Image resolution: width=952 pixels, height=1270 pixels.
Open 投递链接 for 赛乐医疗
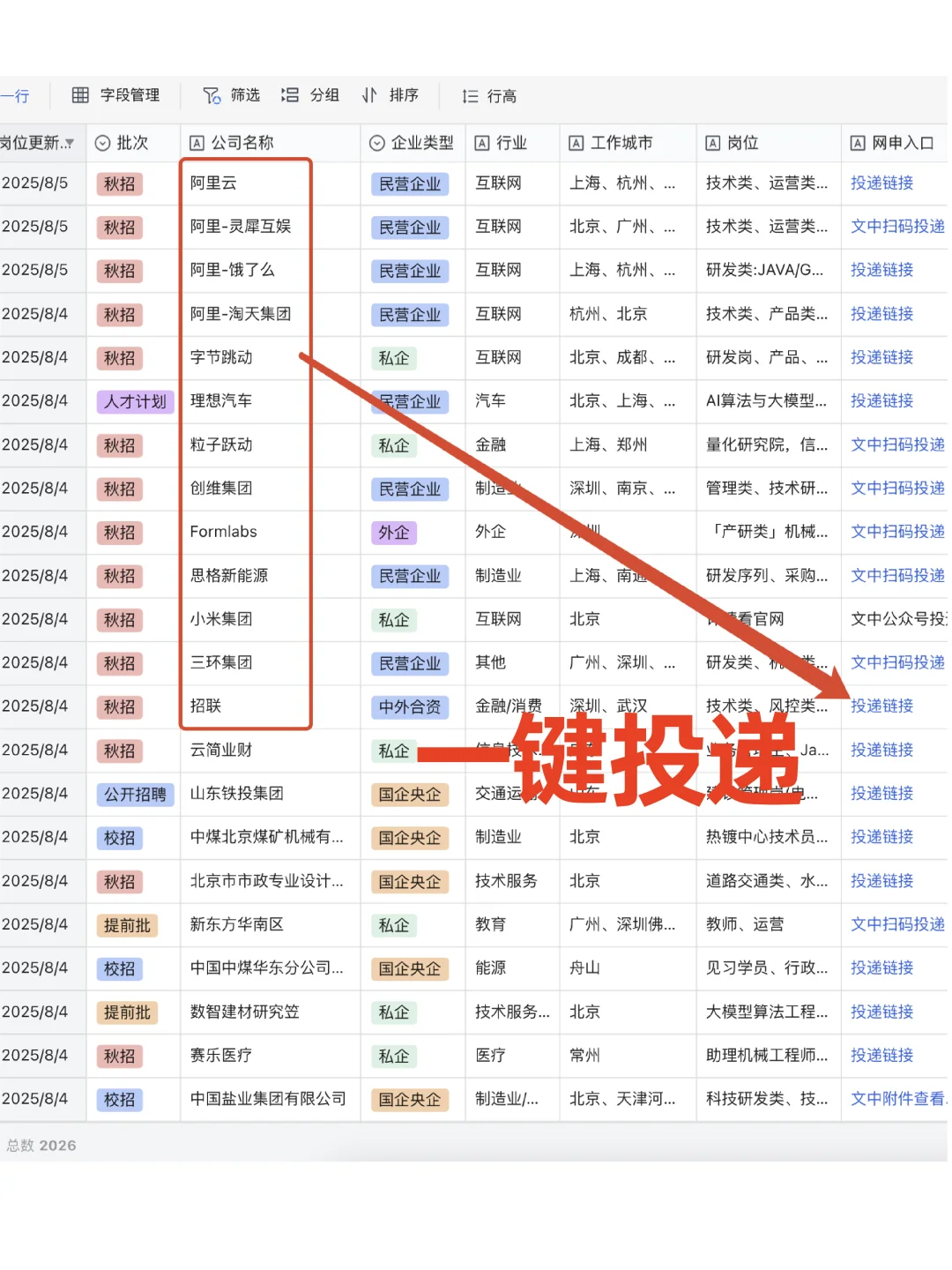click(x=881, y=1055)
